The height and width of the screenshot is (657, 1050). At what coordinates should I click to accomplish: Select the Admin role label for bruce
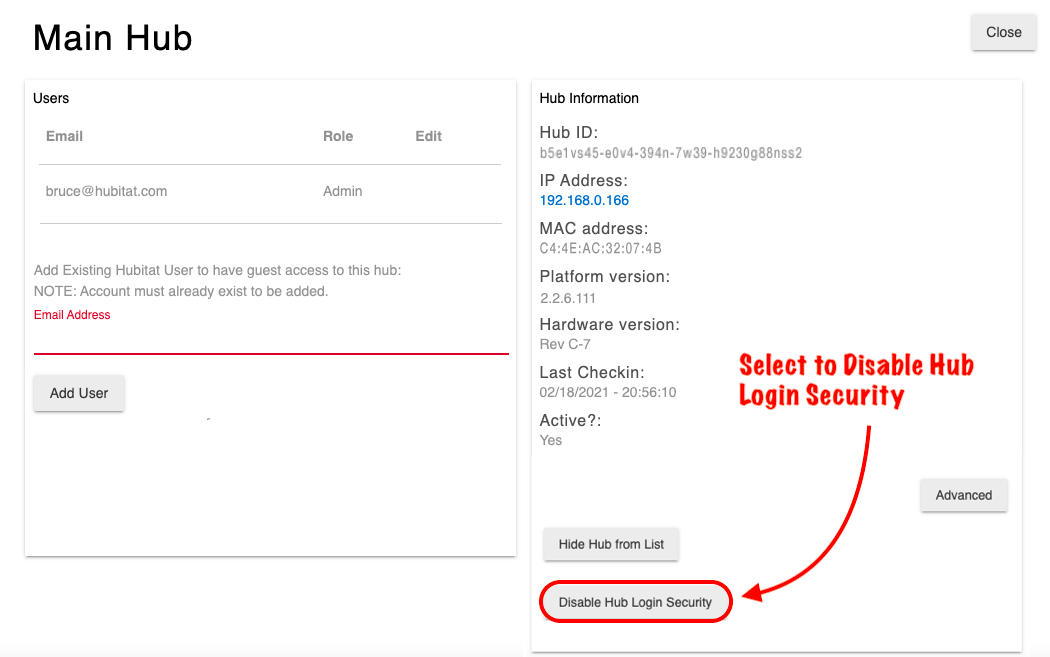[x=342, y=191]
